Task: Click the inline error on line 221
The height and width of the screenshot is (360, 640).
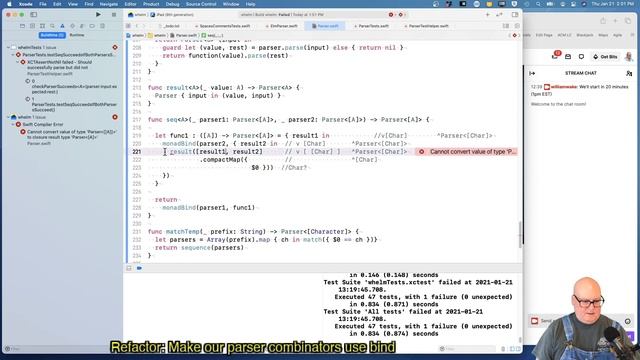Action: pyautogui.click(x=467, y=152)
